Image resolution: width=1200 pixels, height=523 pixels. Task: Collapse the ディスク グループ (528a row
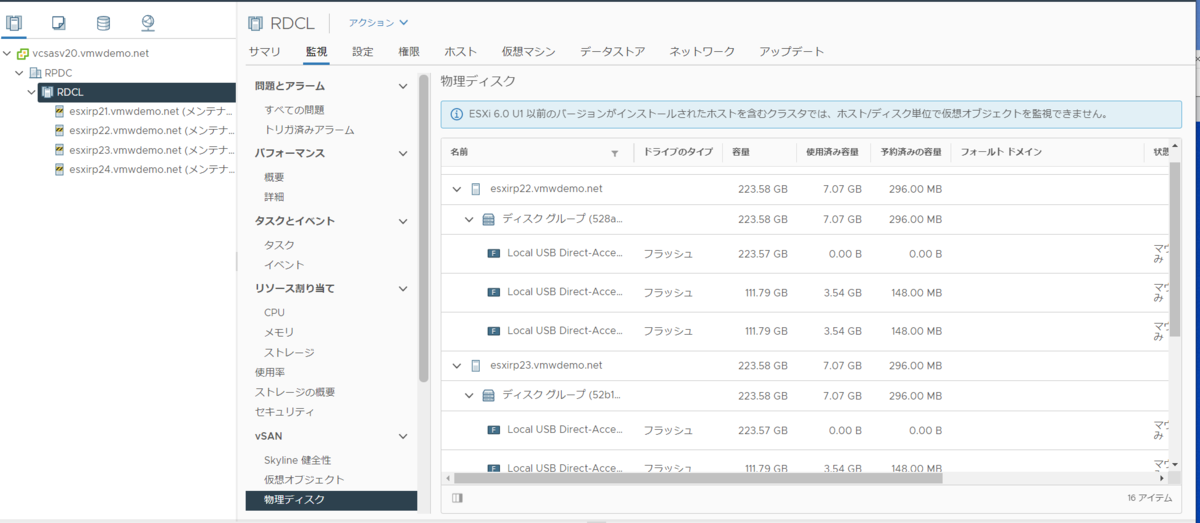tap(469, 219)
